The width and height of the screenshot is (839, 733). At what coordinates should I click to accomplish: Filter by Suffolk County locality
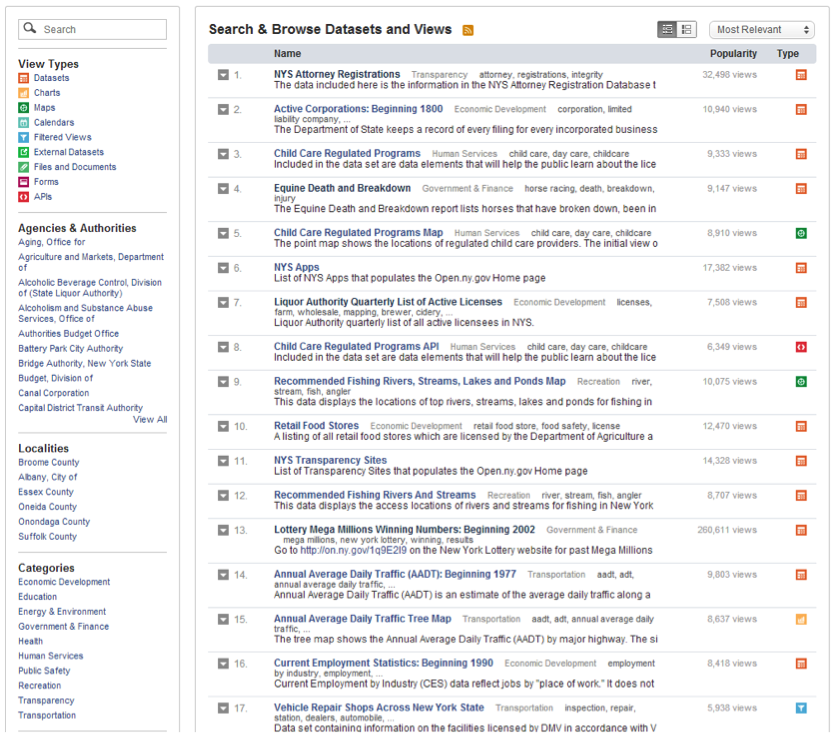[48, 537]
